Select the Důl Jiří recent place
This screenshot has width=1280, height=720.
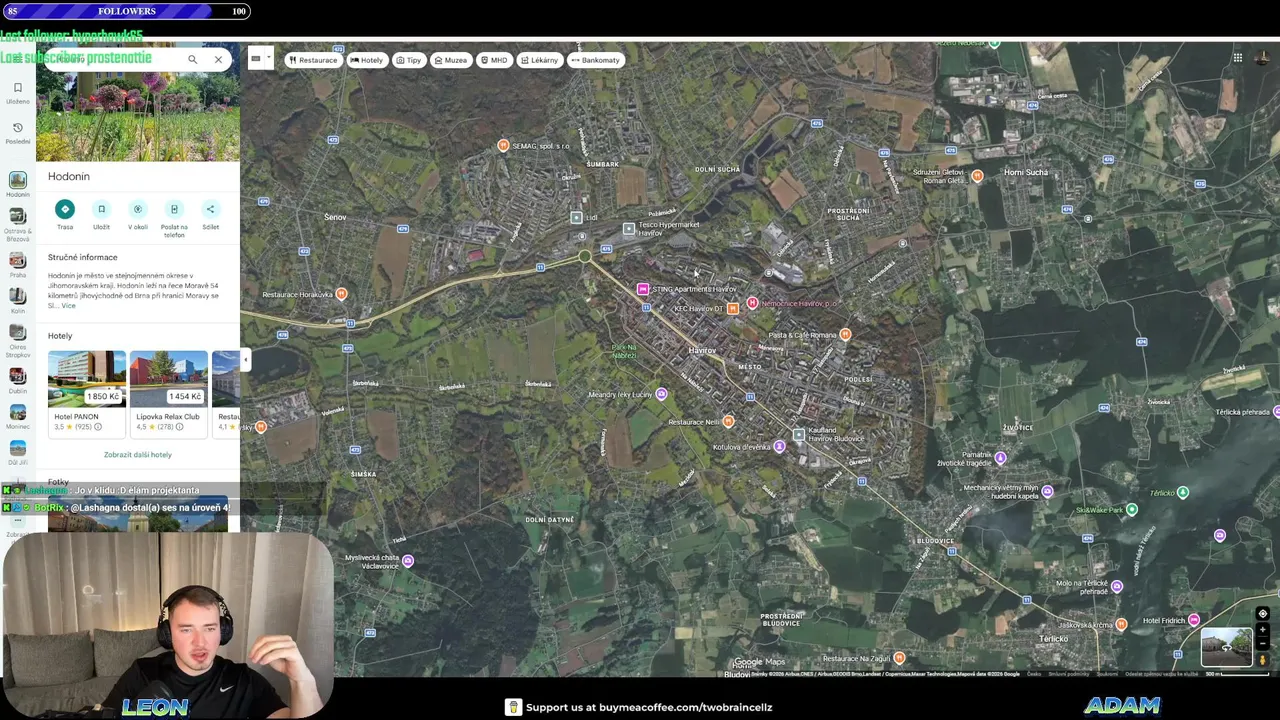point(17,452)
